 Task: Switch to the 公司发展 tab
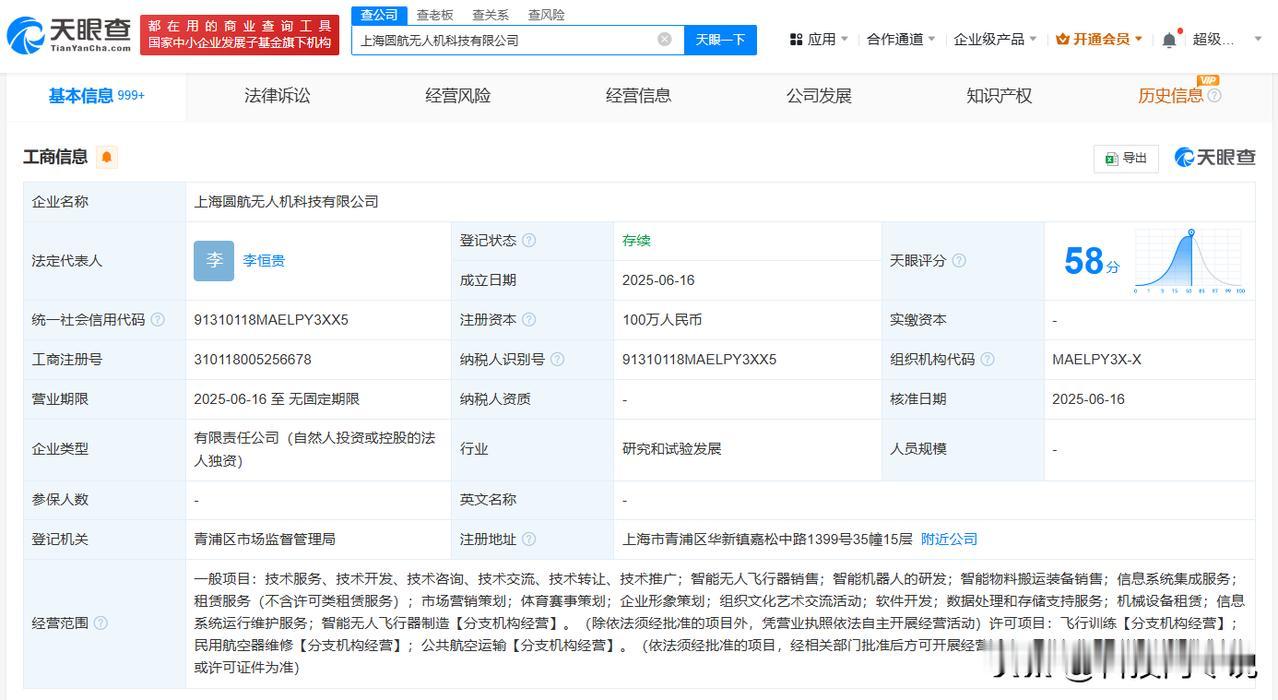819,96
